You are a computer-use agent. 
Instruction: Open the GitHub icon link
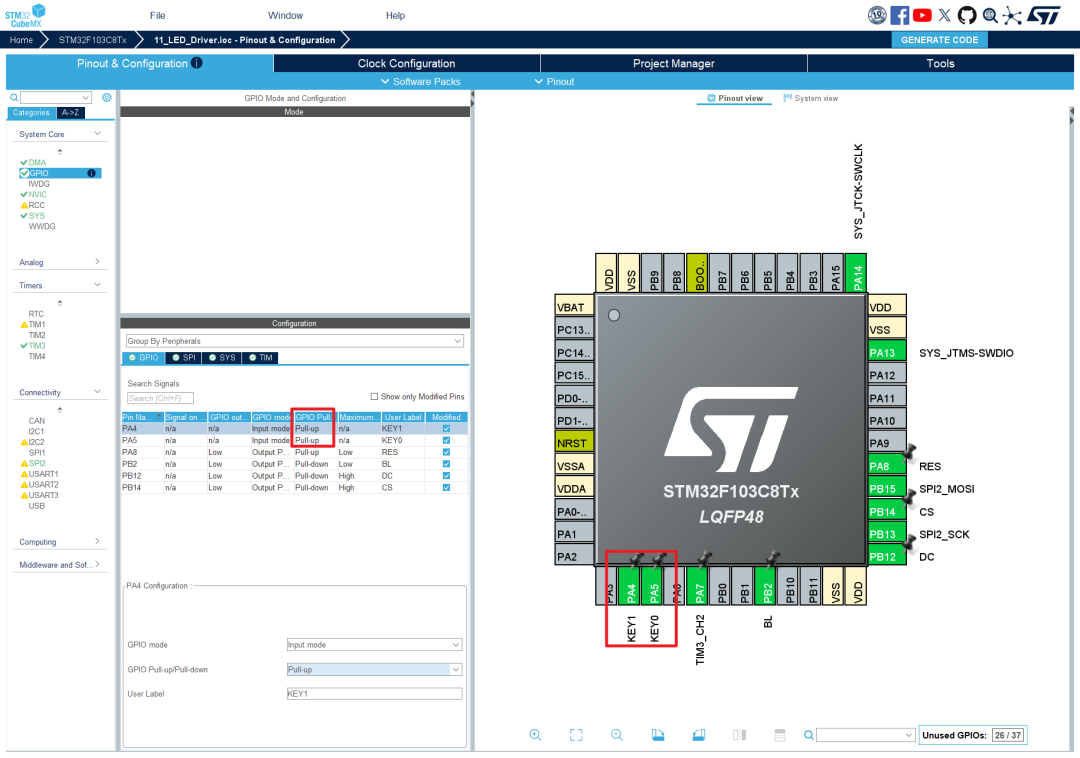click(966, 15)
